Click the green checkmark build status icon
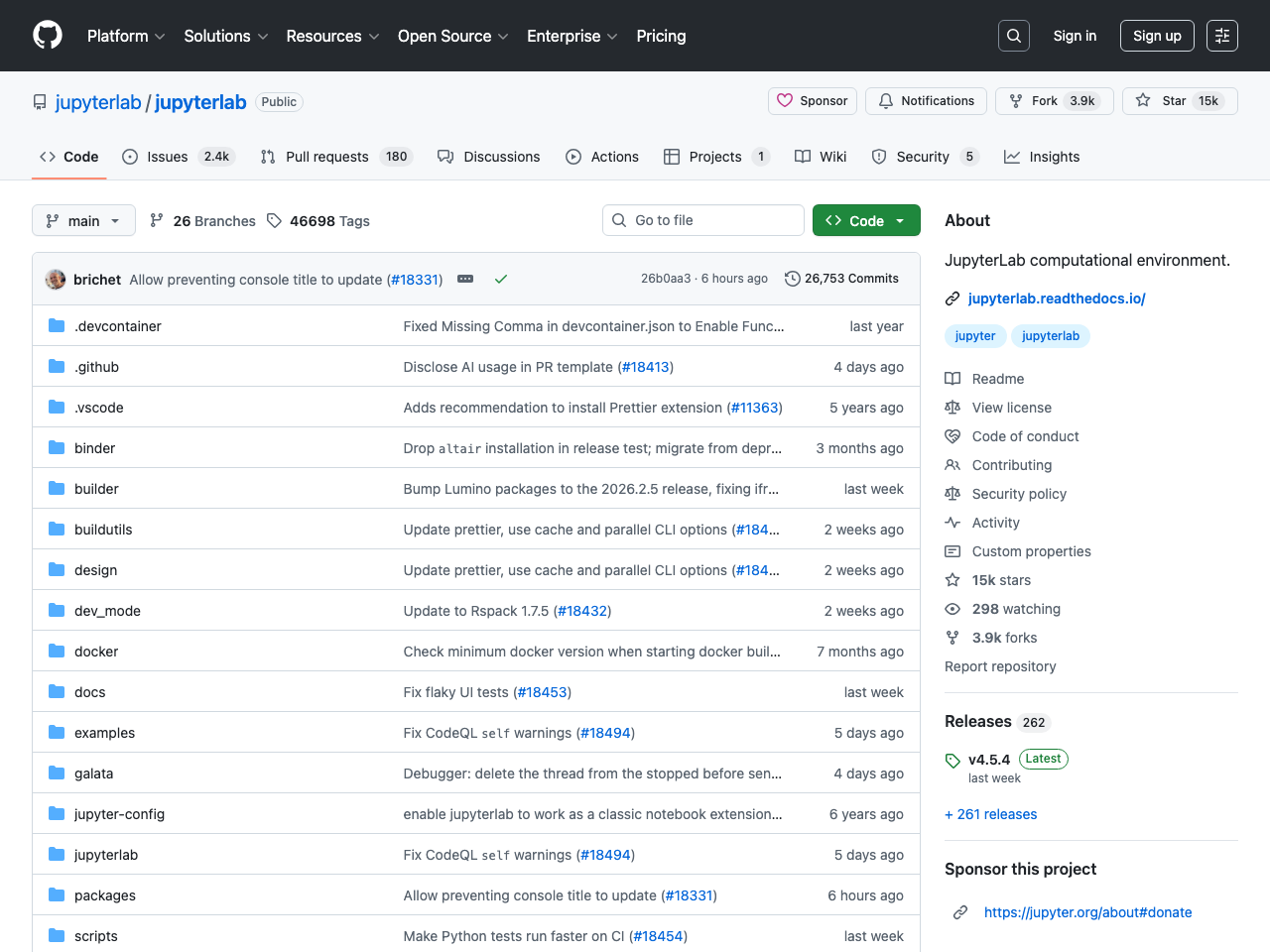 500,279
